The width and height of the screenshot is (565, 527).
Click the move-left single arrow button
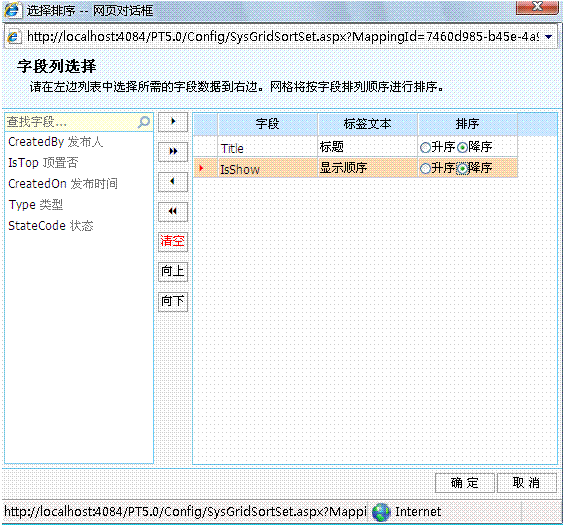click(173, 182)
